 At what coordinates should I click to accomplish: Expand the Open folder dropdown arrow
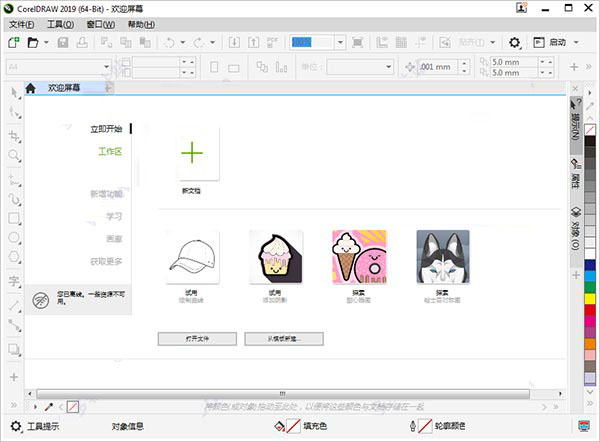click(45, 43)
